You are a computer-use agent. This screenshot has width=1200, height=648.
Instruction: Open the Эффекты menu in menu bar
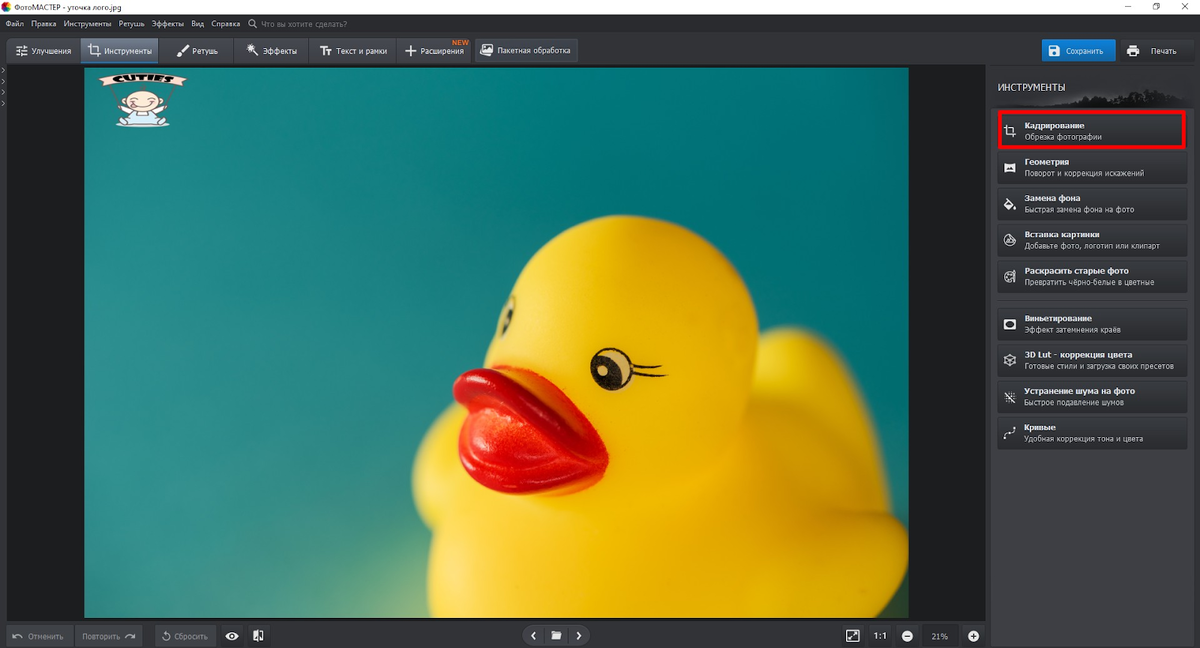click(x=168, y=23)
